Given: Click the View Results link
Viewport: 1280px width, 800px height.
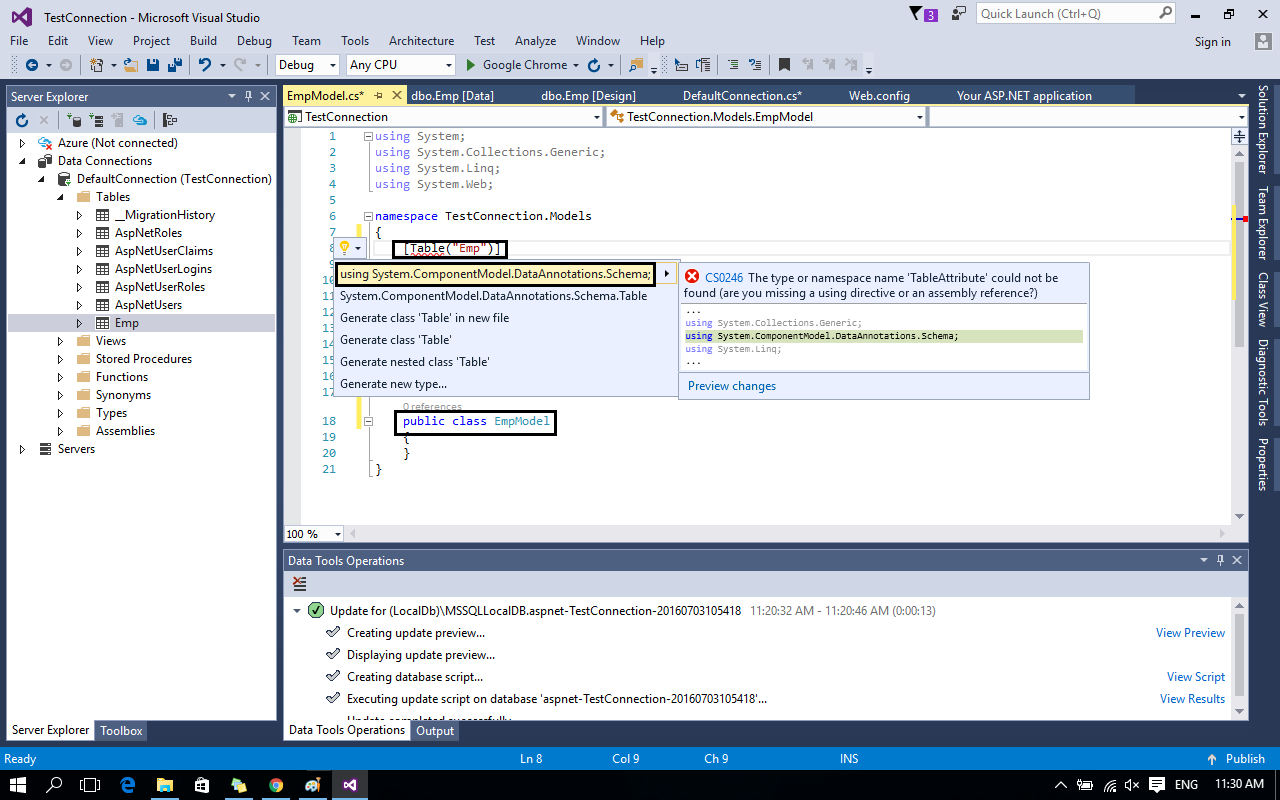Looking at the screenshot, I should [1192, 699].
